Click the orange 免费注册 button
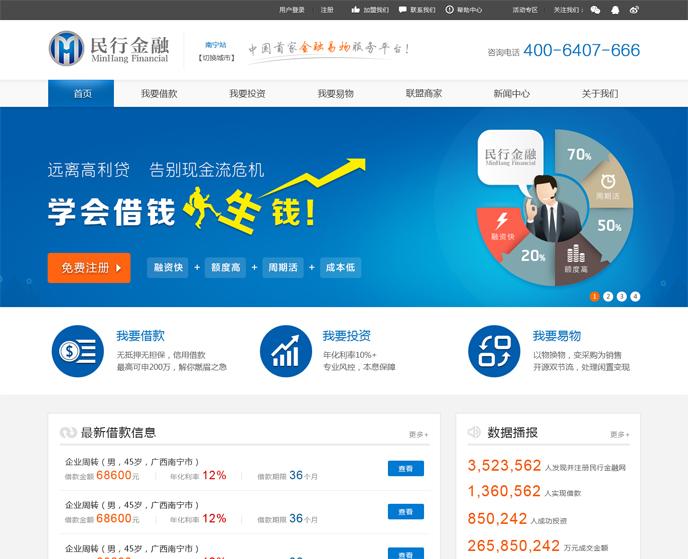This screenshot has width=688, height=559. click(89, 267)
